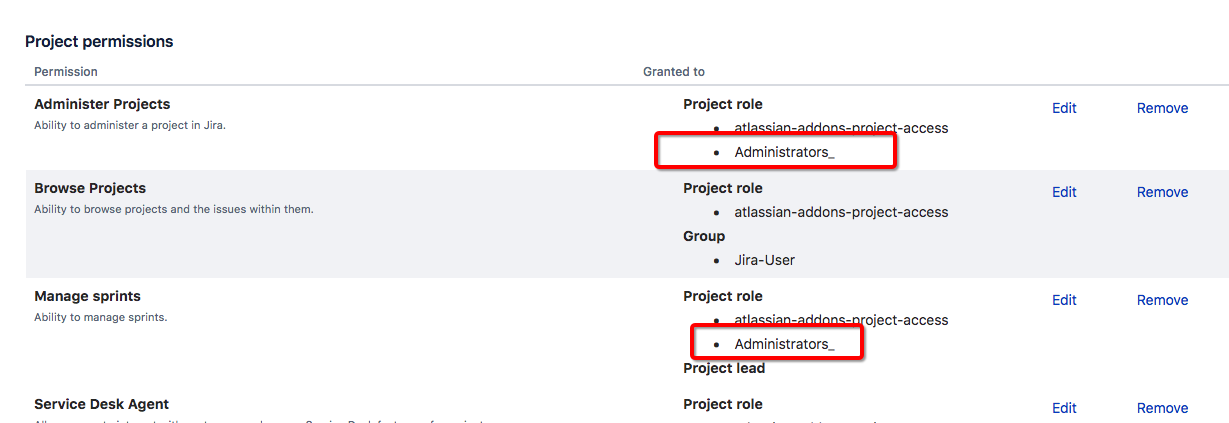Click 'atlassian-addons-project-access' under Browse Projects

pyautogui.click(x=841, y=212)
